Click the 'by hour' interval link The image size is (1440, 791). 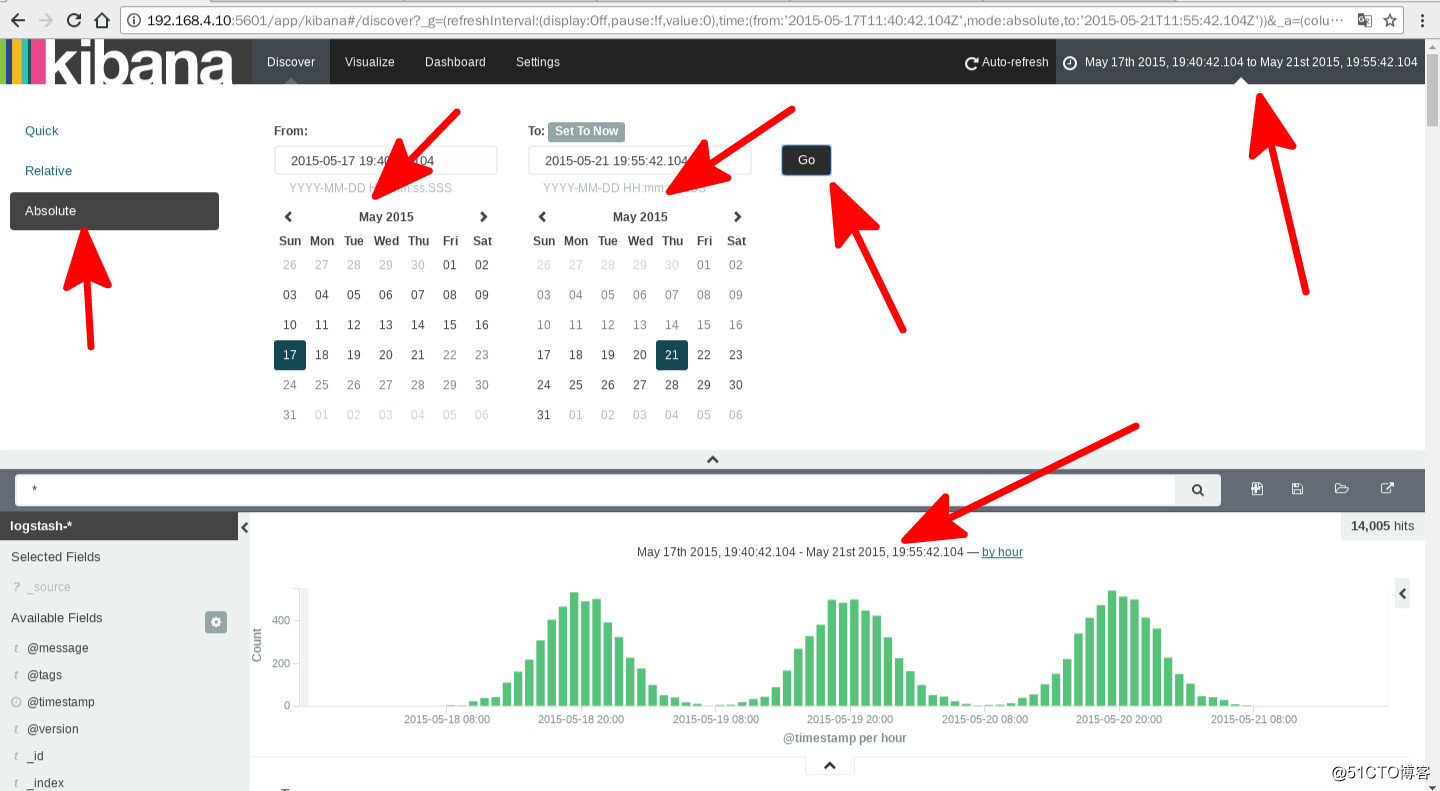(1002, 552)
